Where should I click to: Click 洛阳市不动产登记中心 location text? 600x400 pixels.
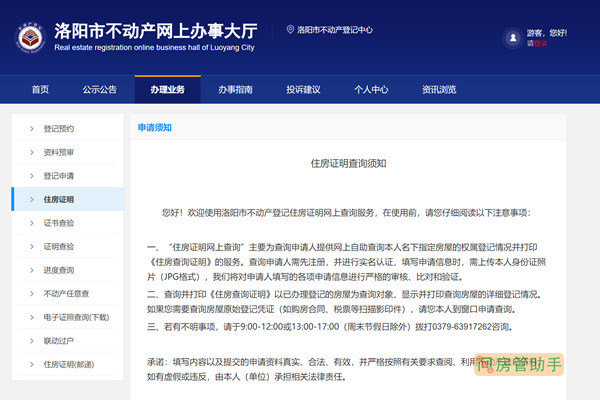click(335, 30)
